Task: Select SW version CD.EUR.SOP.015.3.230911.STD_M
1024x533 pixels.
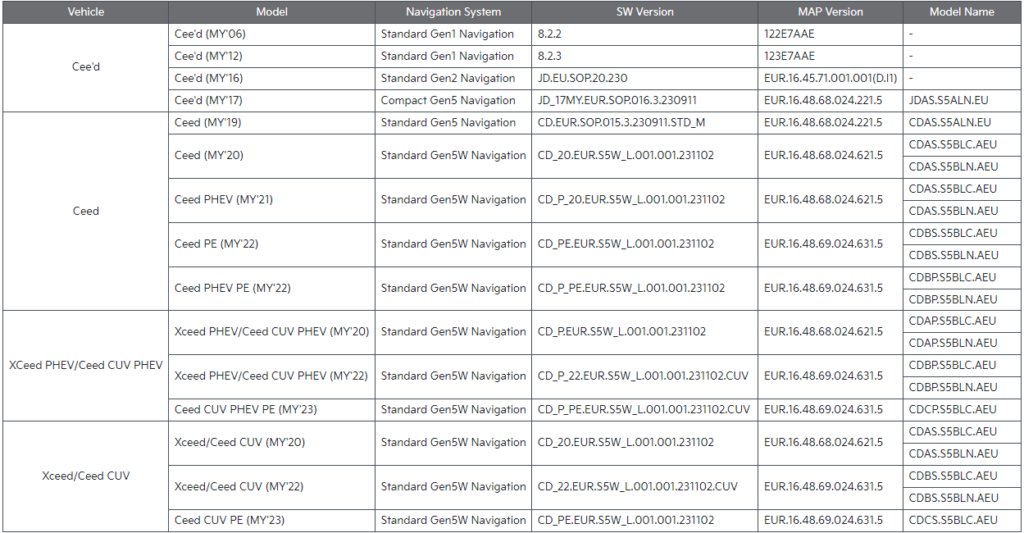Action: click(645, 123)
